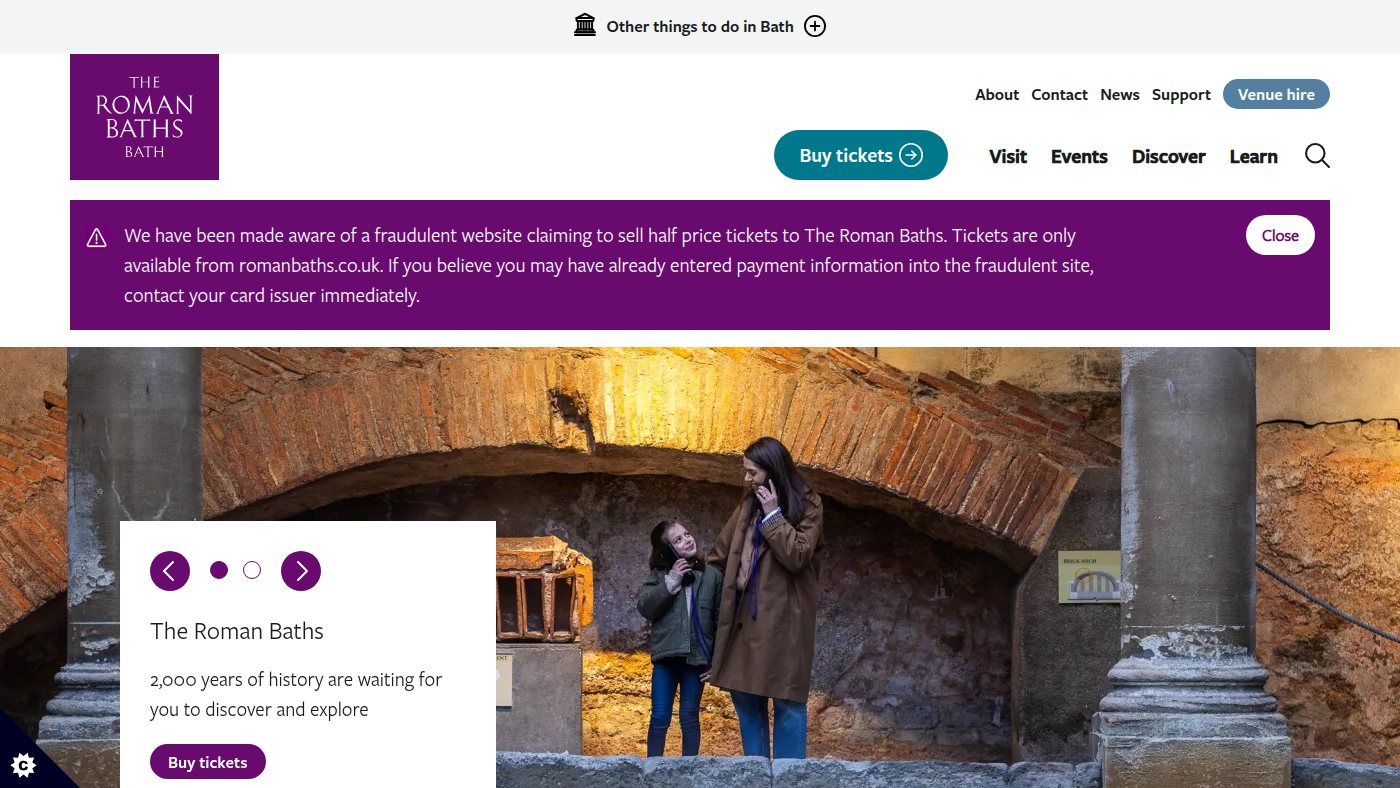Click "2,000 years of history" slide text
Image resolution: width=1400 pixels, height=788 pixels.
[x=296, y=694]
